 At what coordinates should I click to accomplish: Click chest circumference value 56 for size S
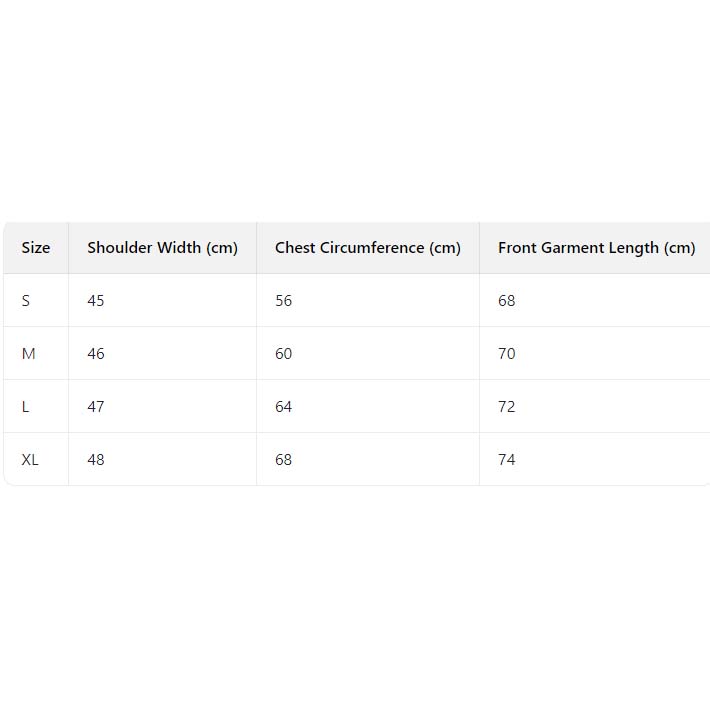point(284,301)
